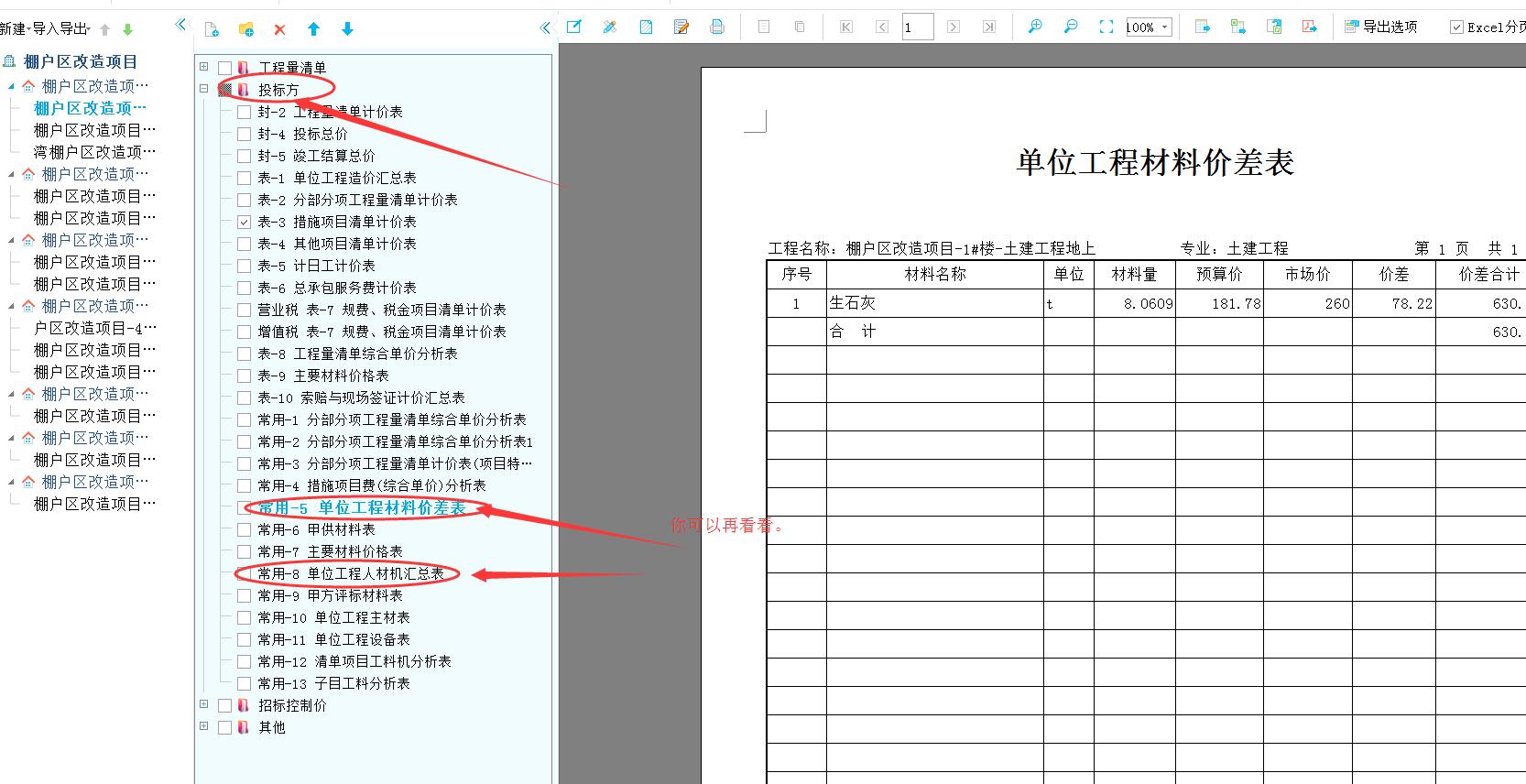Click the fit-to-window icon
This screenshot has width=1526, height=784.
click(1106, 27)
